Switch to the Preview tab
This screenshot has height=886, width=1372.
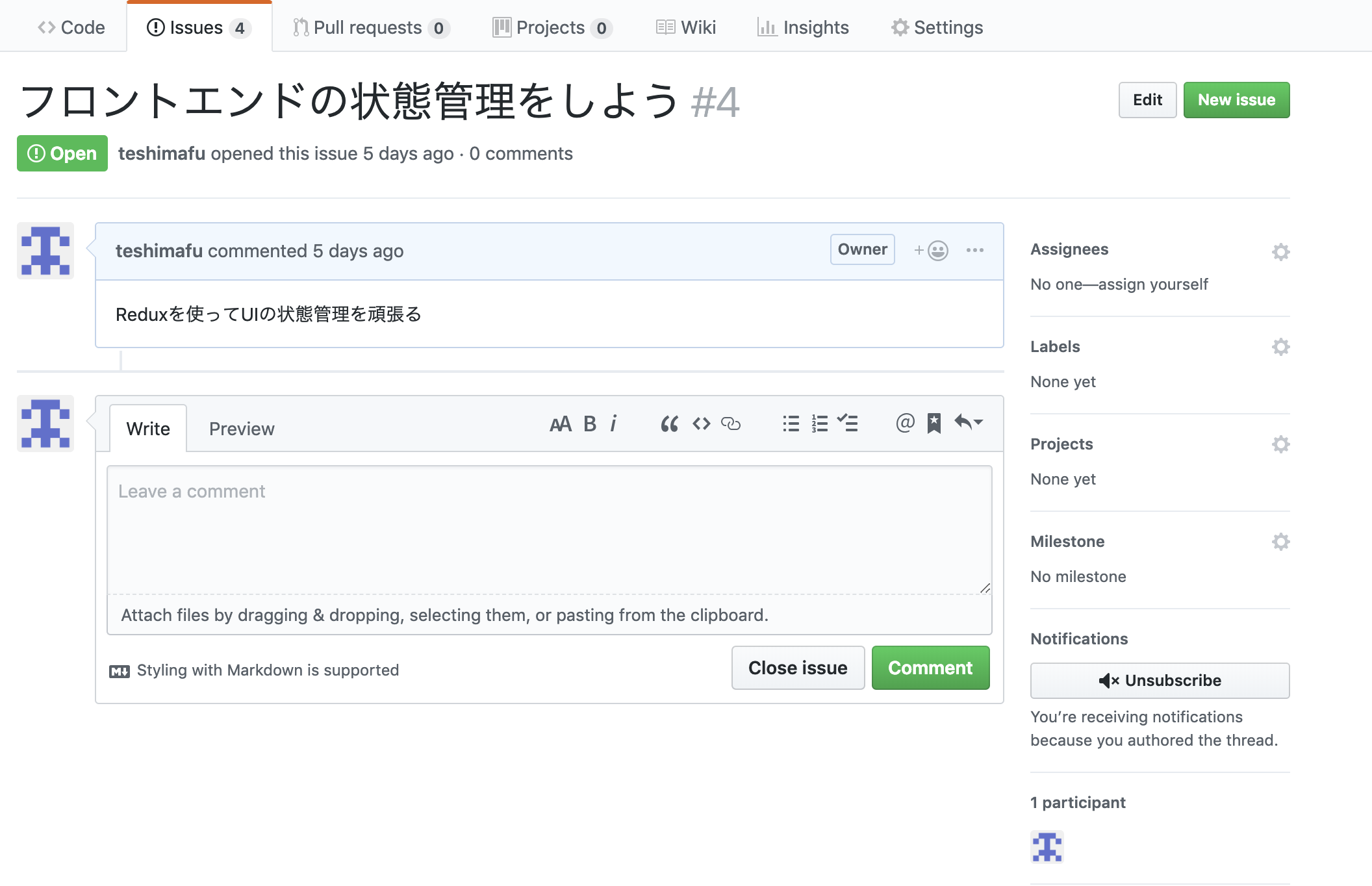point(241,428)
